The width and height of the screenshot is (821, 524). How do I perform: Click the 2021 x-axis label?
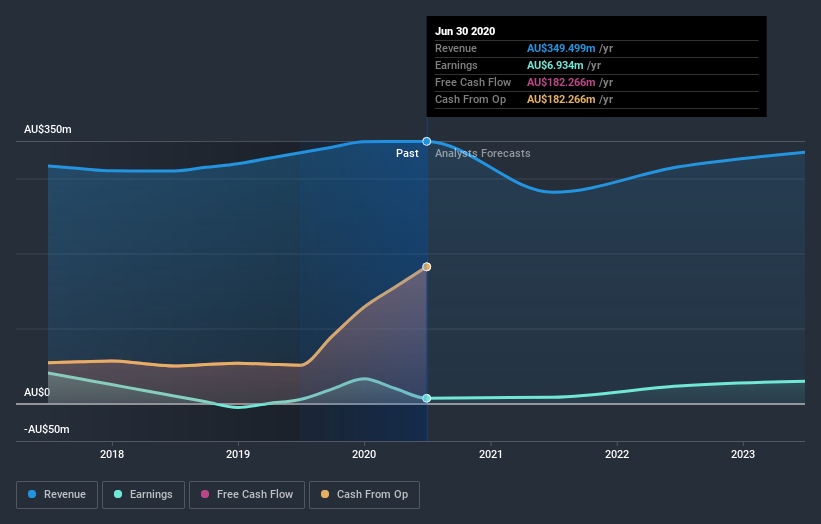point(491,454)
